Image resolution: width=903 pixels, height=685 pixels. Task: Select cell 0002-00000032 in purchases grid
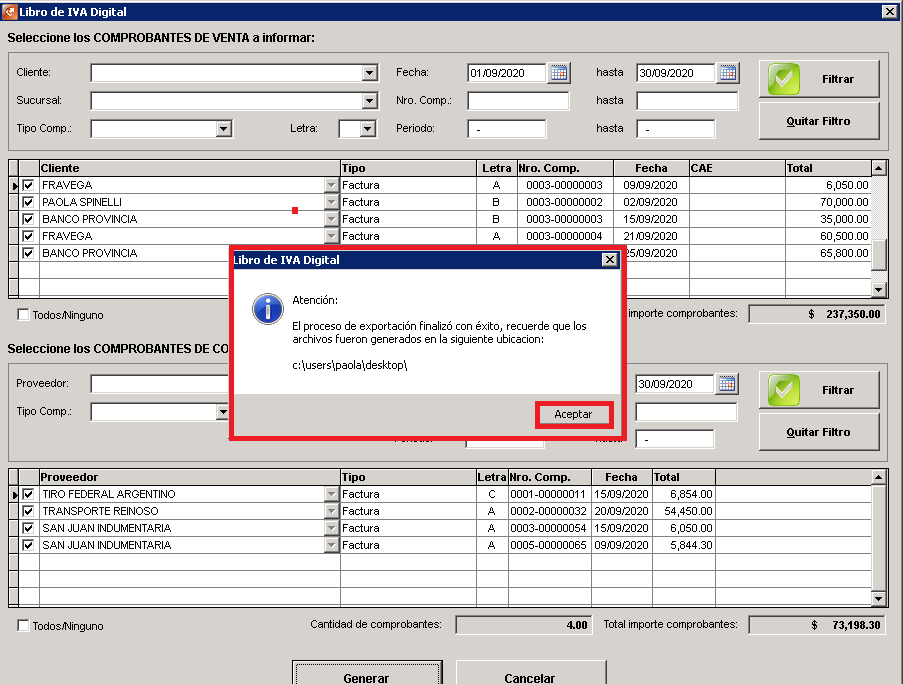click(x=549, y=511)
